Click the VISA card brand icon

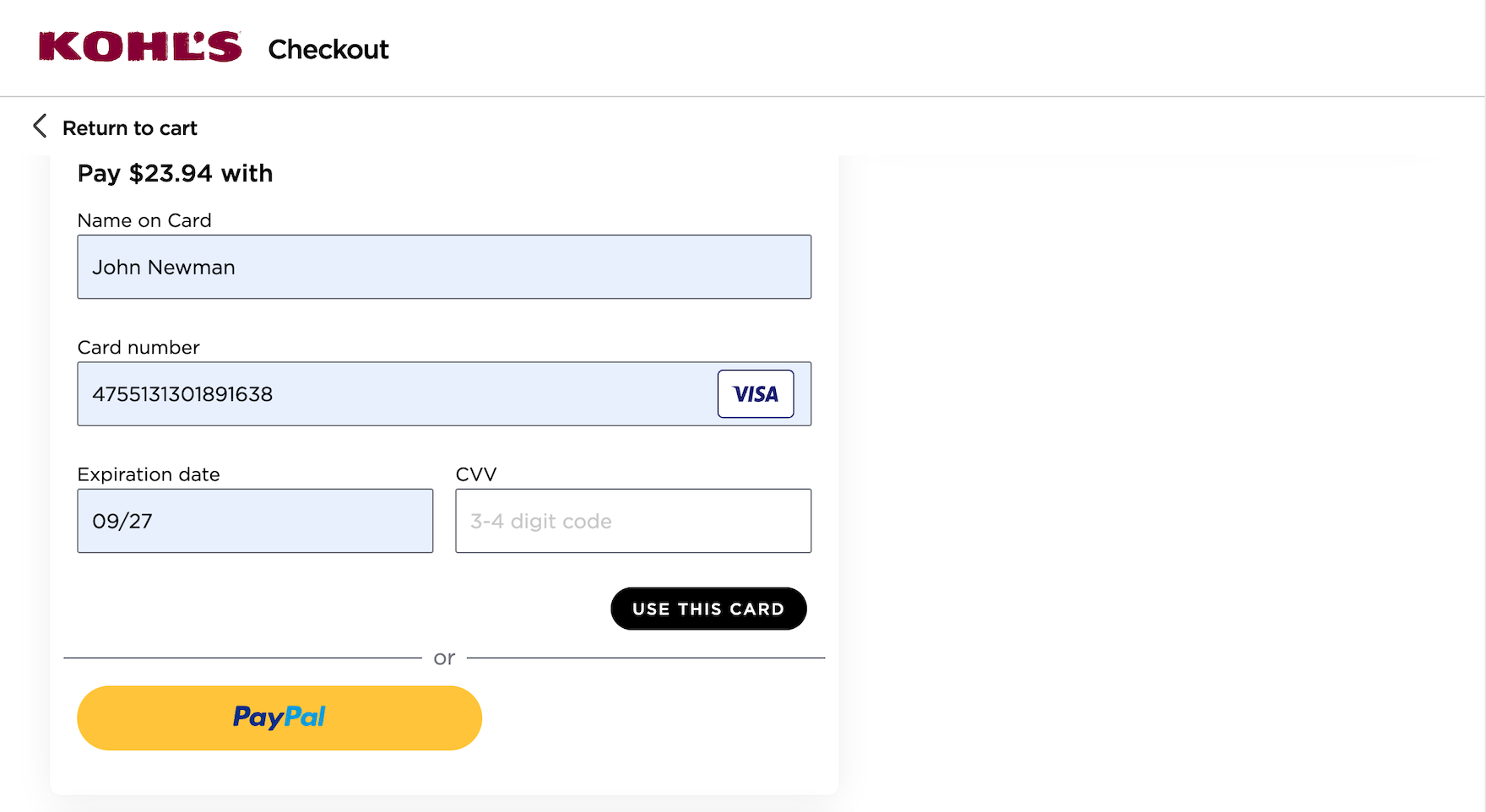pos(755,394)
